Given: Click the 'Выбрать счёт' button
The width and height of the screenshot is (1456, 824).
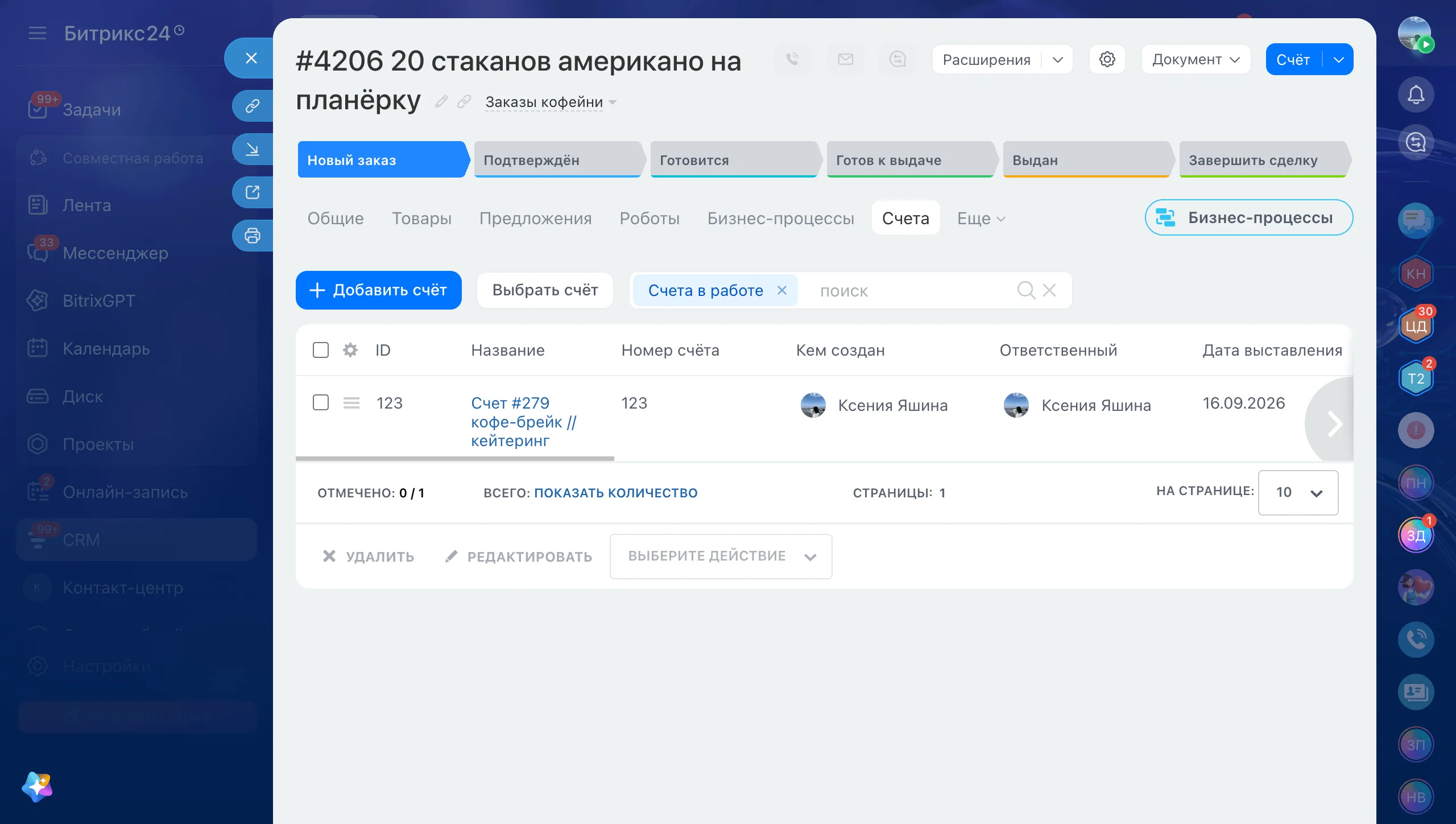Looking at the screenshot, I should pos(545,290).
